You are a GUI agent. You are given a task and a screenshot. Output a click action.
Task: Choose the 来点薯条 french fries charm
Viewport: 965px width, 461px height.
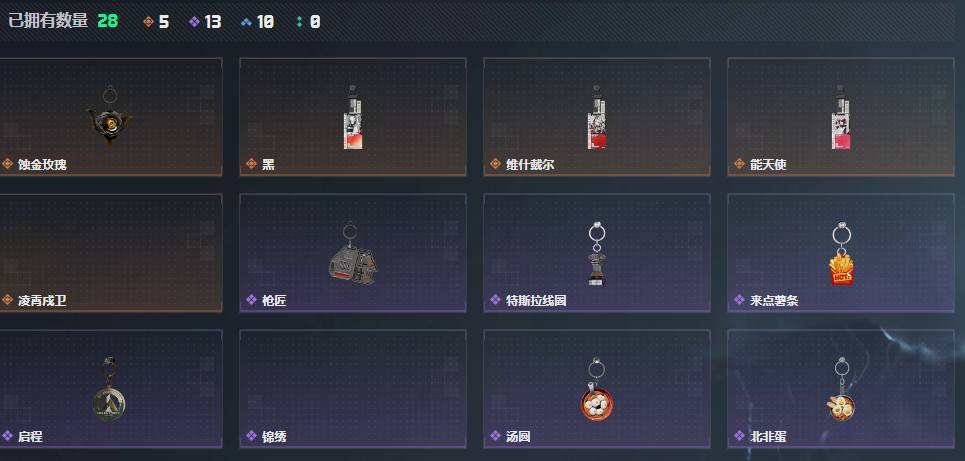coord(841,254)
